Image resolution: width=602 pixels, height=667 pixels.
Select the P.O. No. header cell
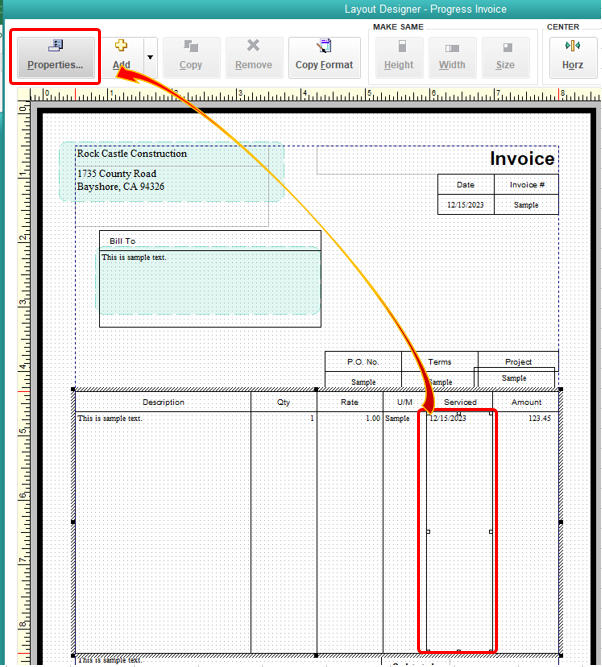(x=363, y=362)
